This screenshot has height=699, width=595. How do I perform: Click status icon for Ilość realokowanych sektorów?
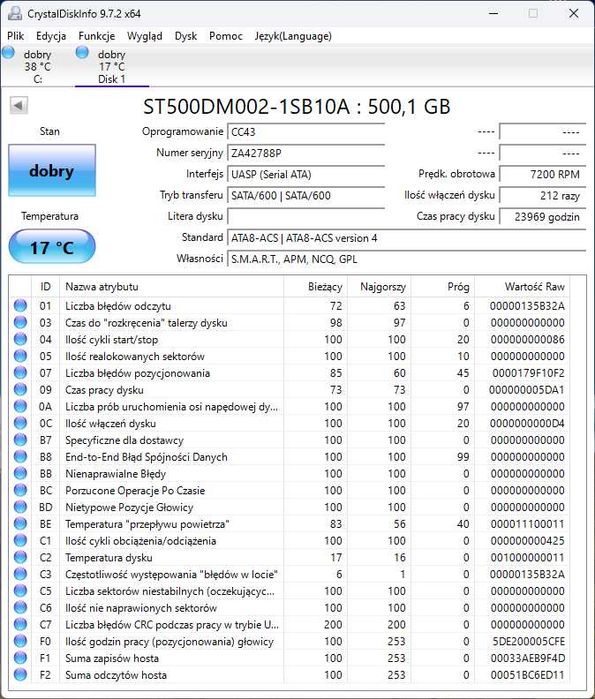tap(20, 356)
